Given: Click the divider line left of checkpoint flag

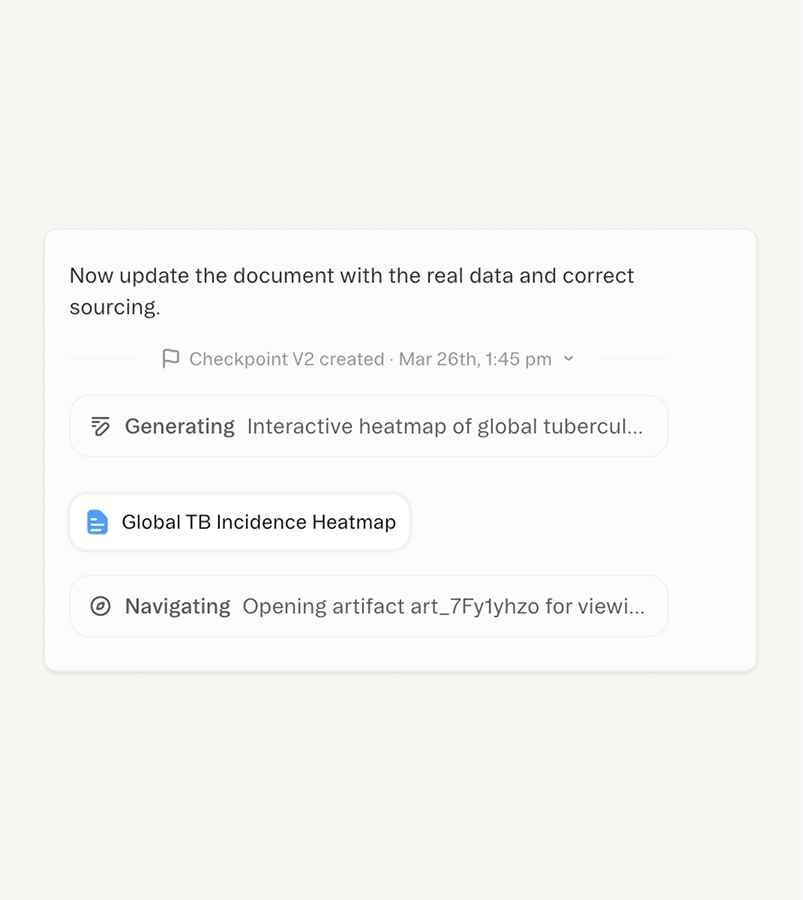Looking at the screenshot, I should [x=103, y=359].
